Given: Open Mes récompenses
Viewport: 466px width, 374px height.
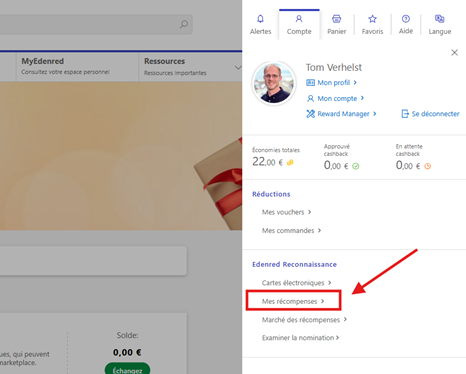Looking at the screenshot, I should [x=290, y=301].
